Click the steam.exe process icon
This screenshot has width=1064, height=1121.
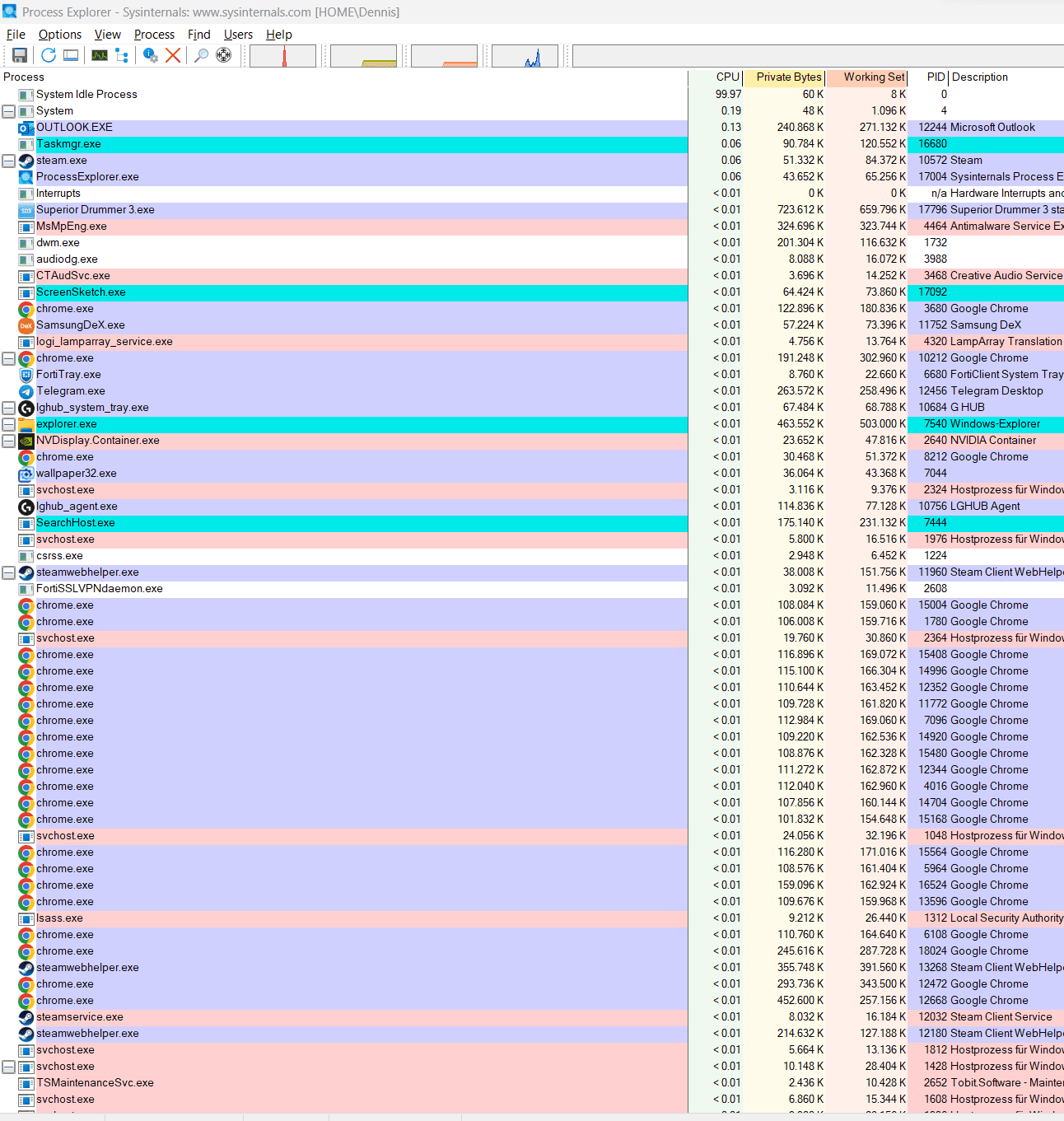[x=26, y=161]
